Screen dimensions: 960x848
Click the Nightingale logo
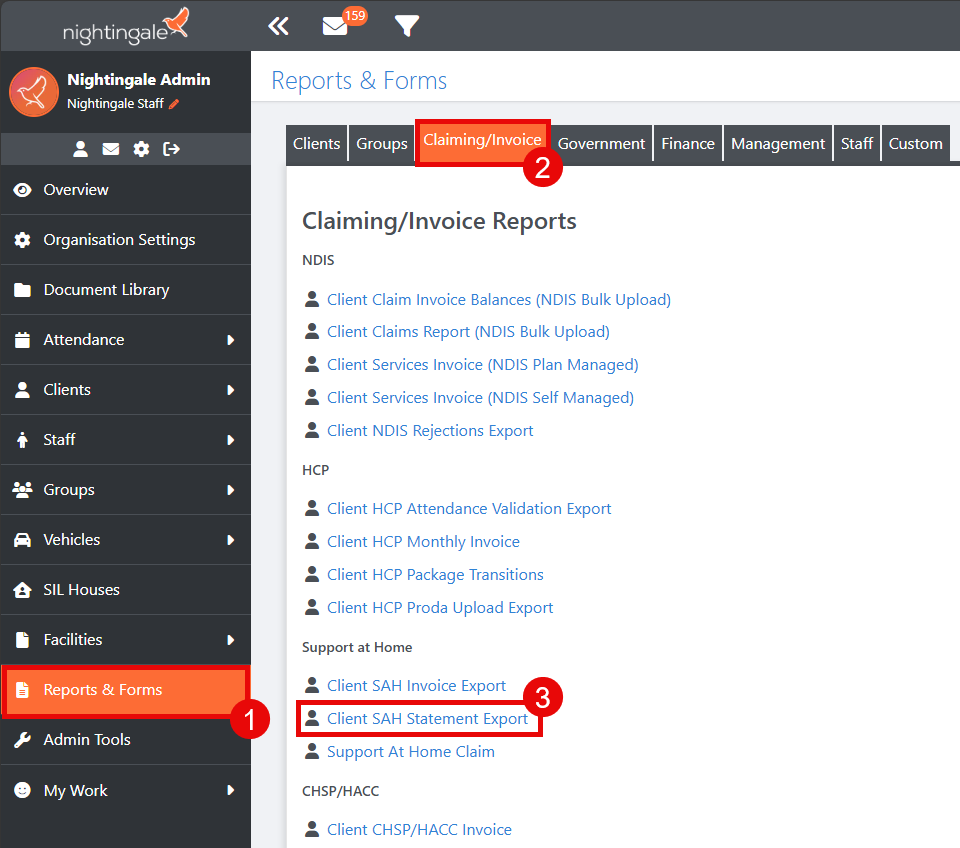[126, 27]
